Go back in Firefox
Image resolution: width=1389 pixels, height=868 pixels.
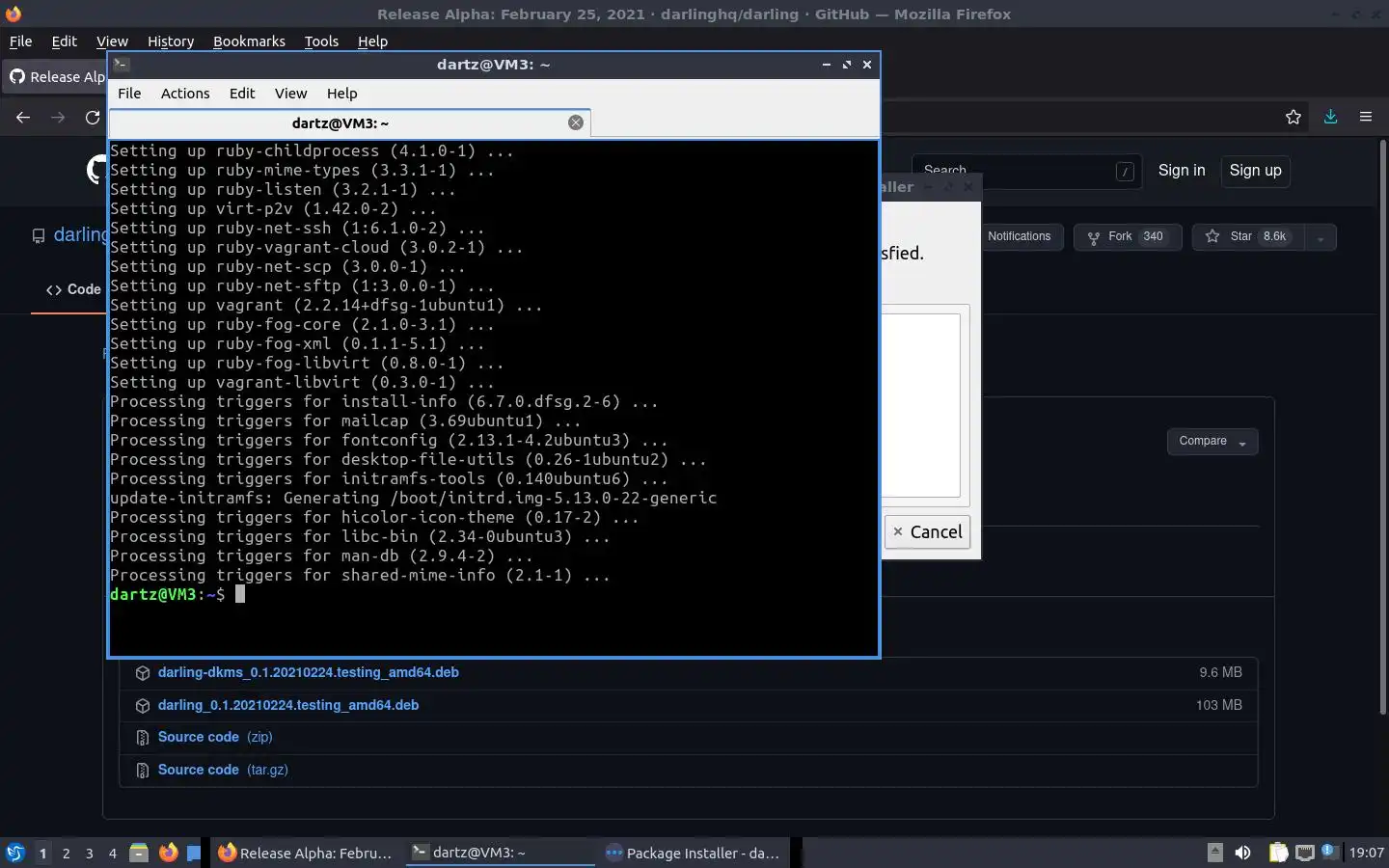coord(23,117)
